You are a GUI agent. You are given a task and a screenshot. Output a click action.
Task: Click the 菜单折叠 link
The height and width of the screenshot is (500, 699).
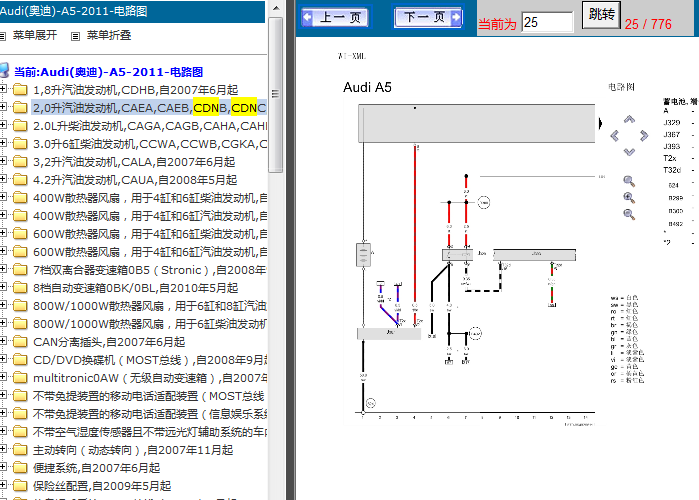109,35
